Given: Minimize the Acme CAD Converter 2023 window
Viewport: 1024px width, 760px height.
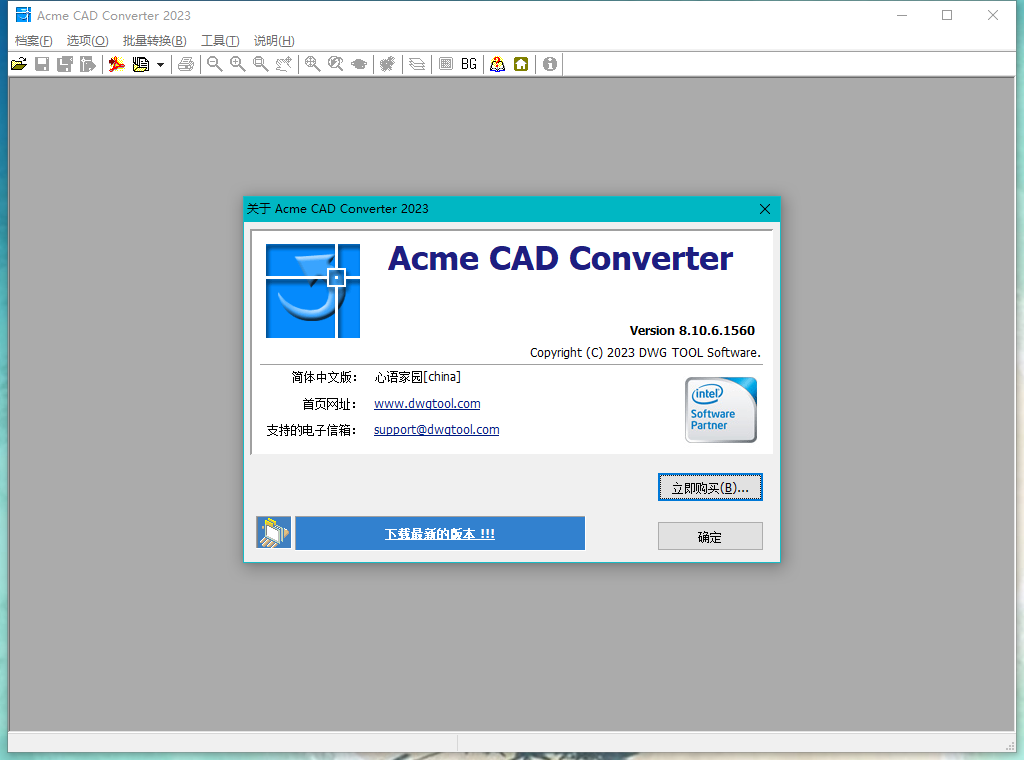Looking at the screenshot, I should pos(902,15).
